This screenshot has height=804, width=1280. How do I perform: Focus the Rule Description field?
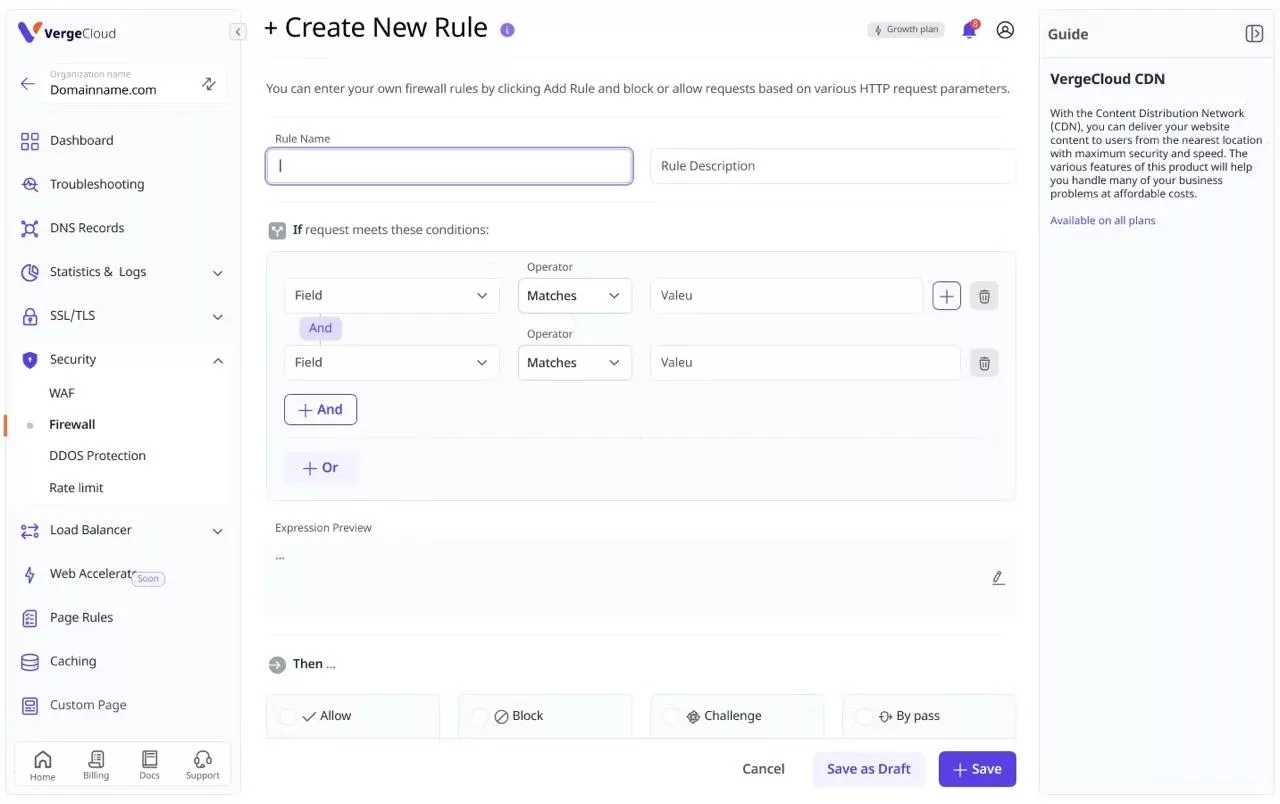[x=832, y=166]
